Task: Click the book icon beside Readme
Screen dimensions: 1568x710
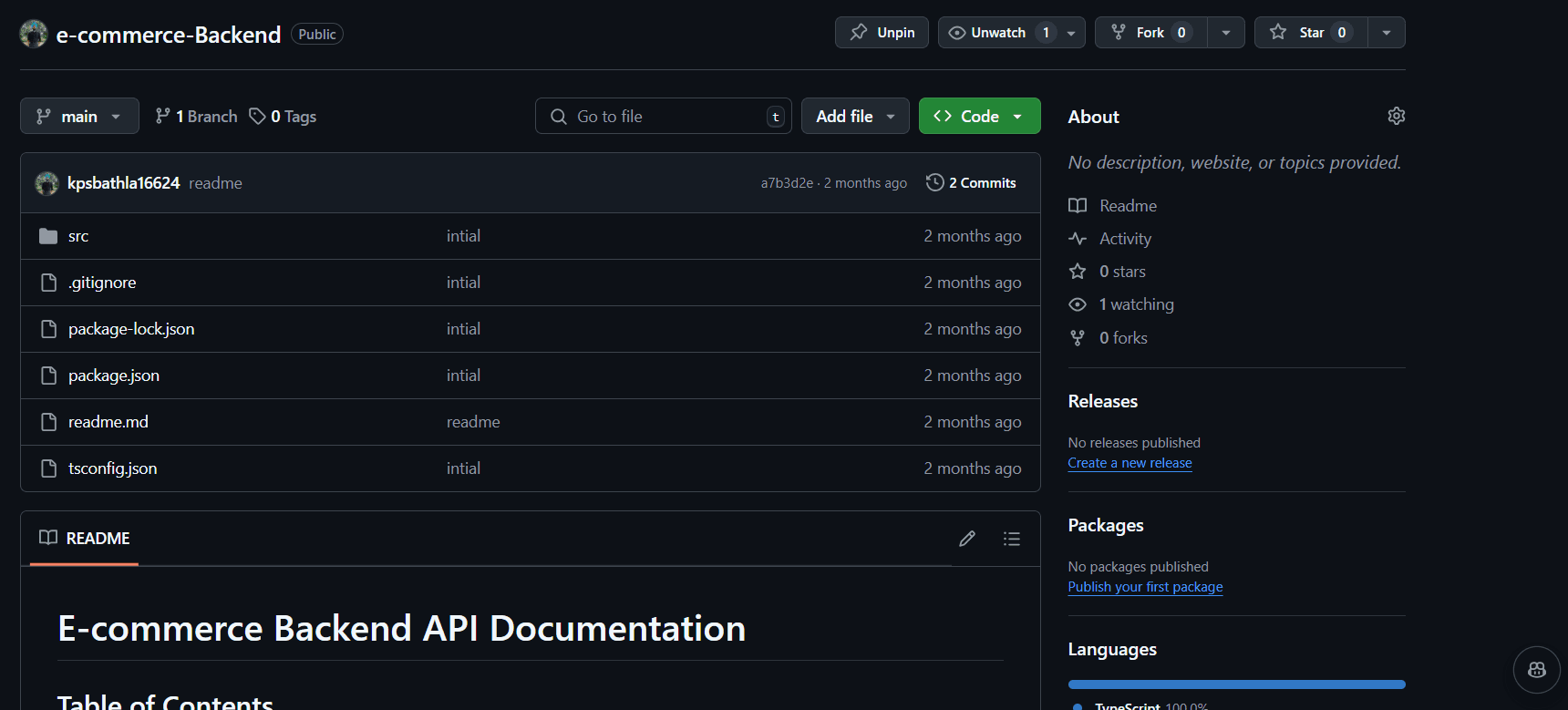Action: pyautogui.click(x=1078, y=206)
